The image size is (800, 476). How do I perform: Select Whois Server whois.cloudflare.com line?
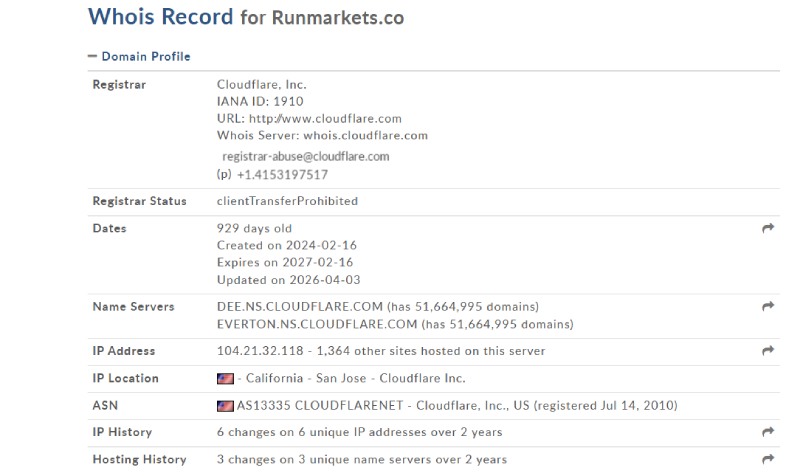[322, 135]
